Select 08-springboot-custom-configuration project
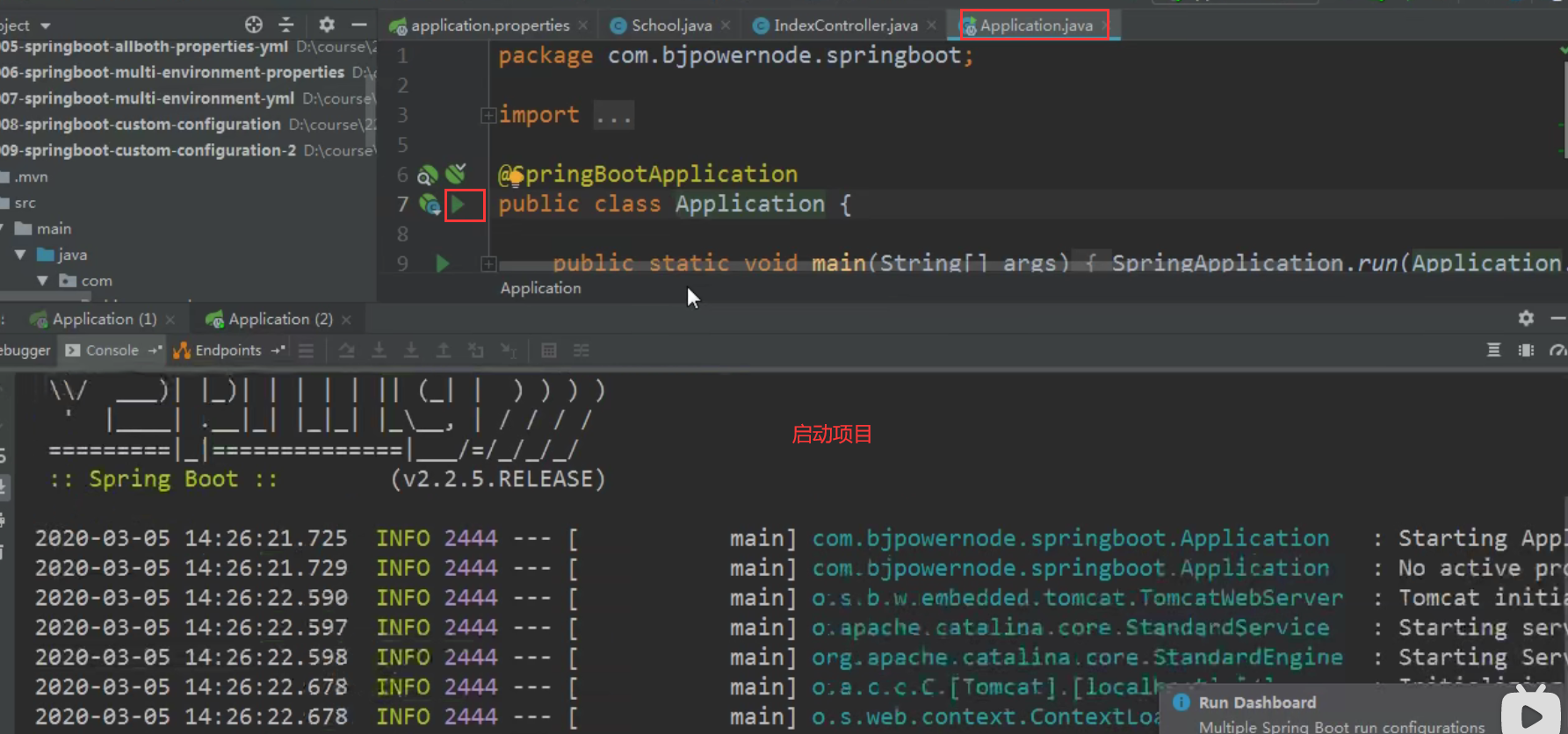The width and height of the screenshot is (1568, 734). 141,125
